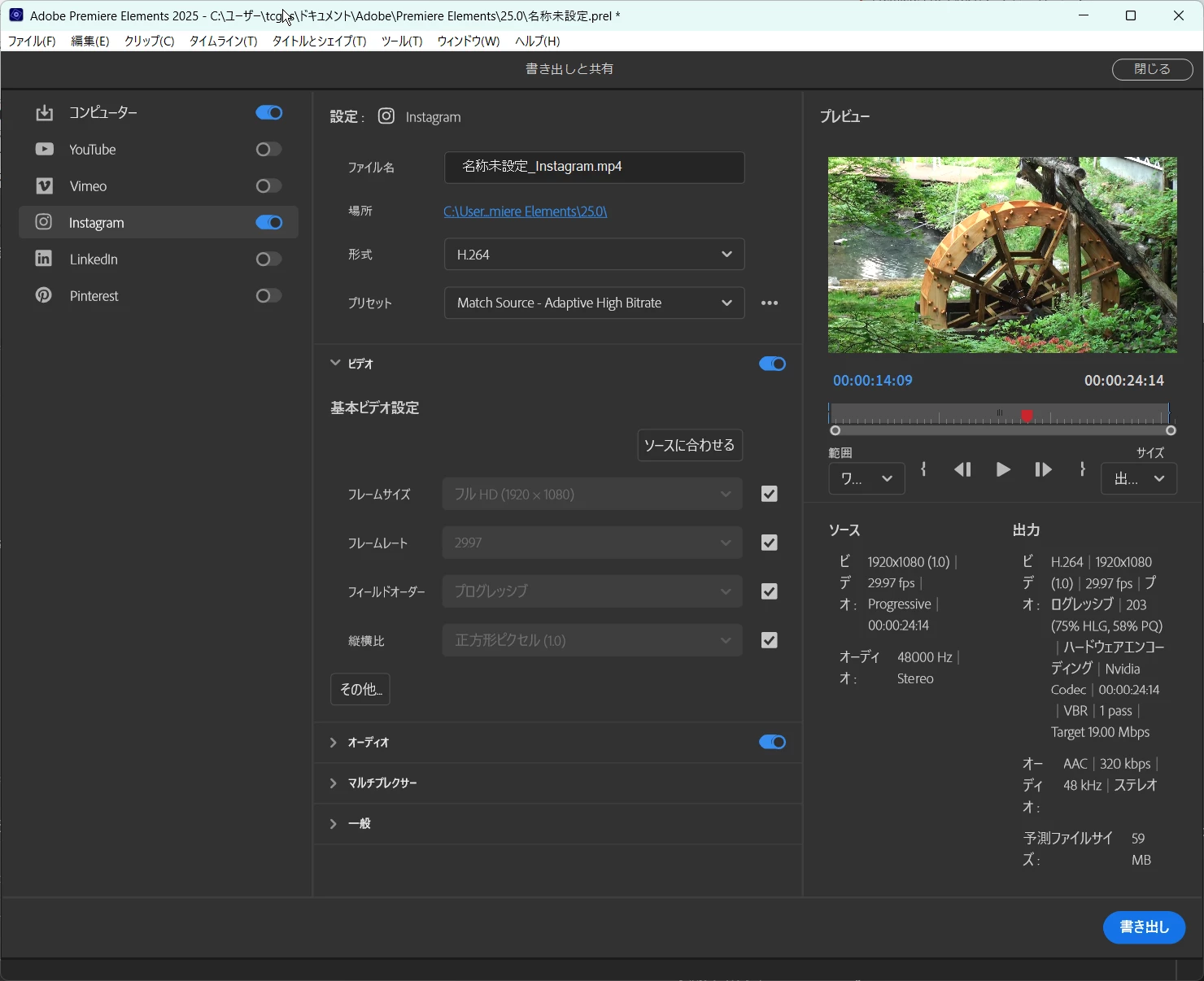Expand the マルチプレクサー section
The image size is (1204, 981).
click(x=333, y=783)
